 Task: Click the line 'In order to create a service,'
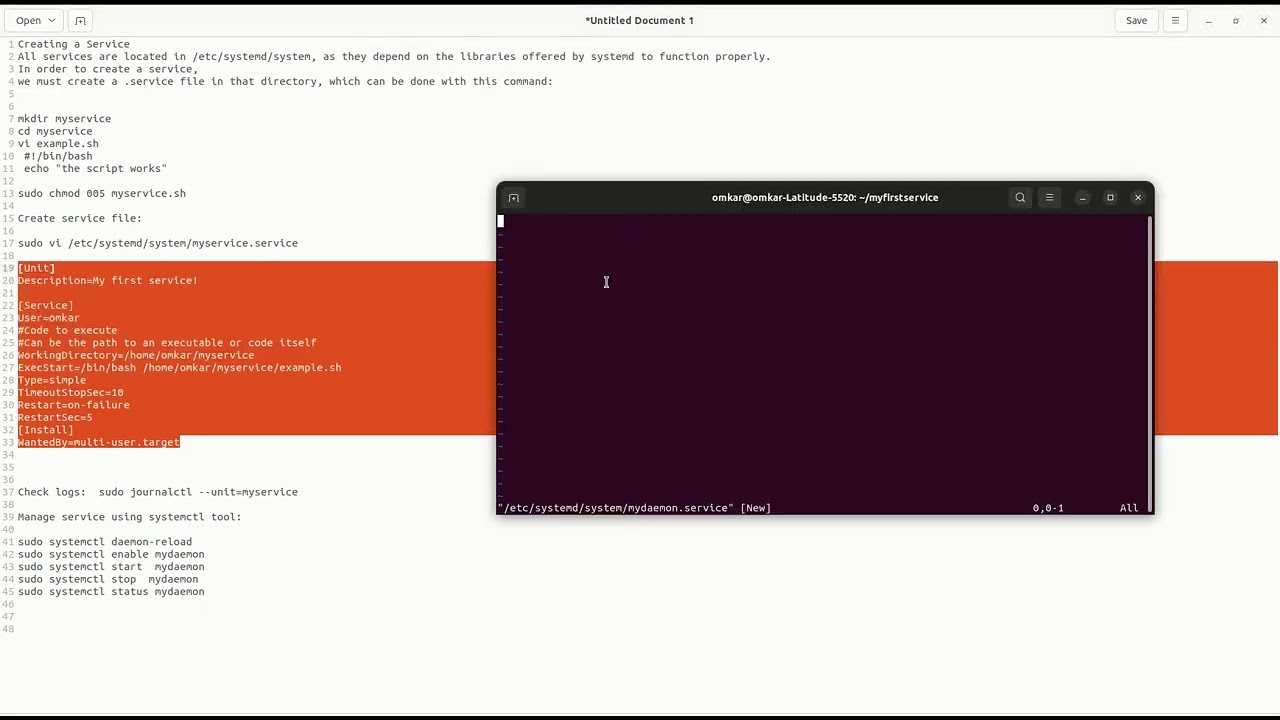[x=107, y=69]
